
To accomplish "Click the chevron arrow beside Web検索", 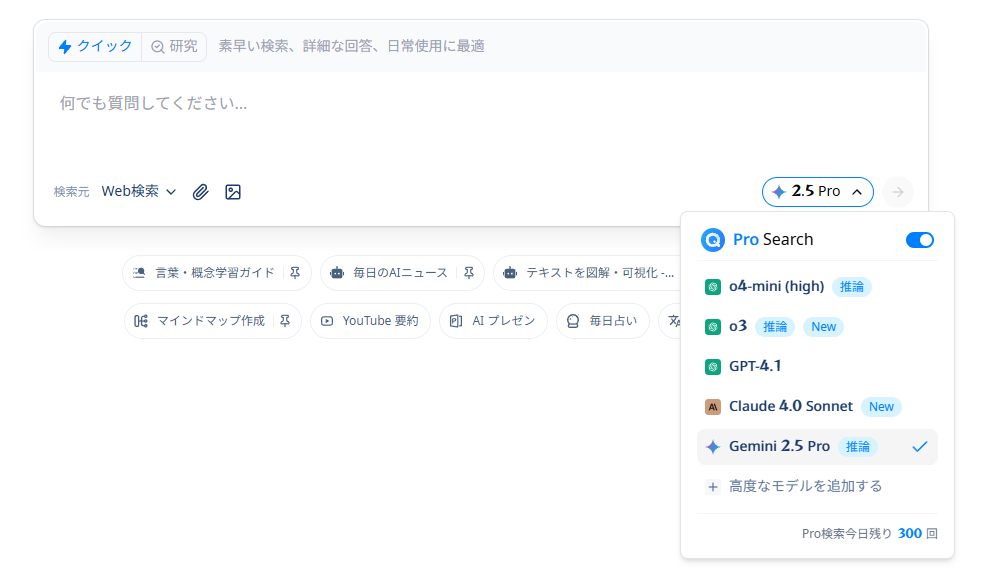I will [171, 192].
